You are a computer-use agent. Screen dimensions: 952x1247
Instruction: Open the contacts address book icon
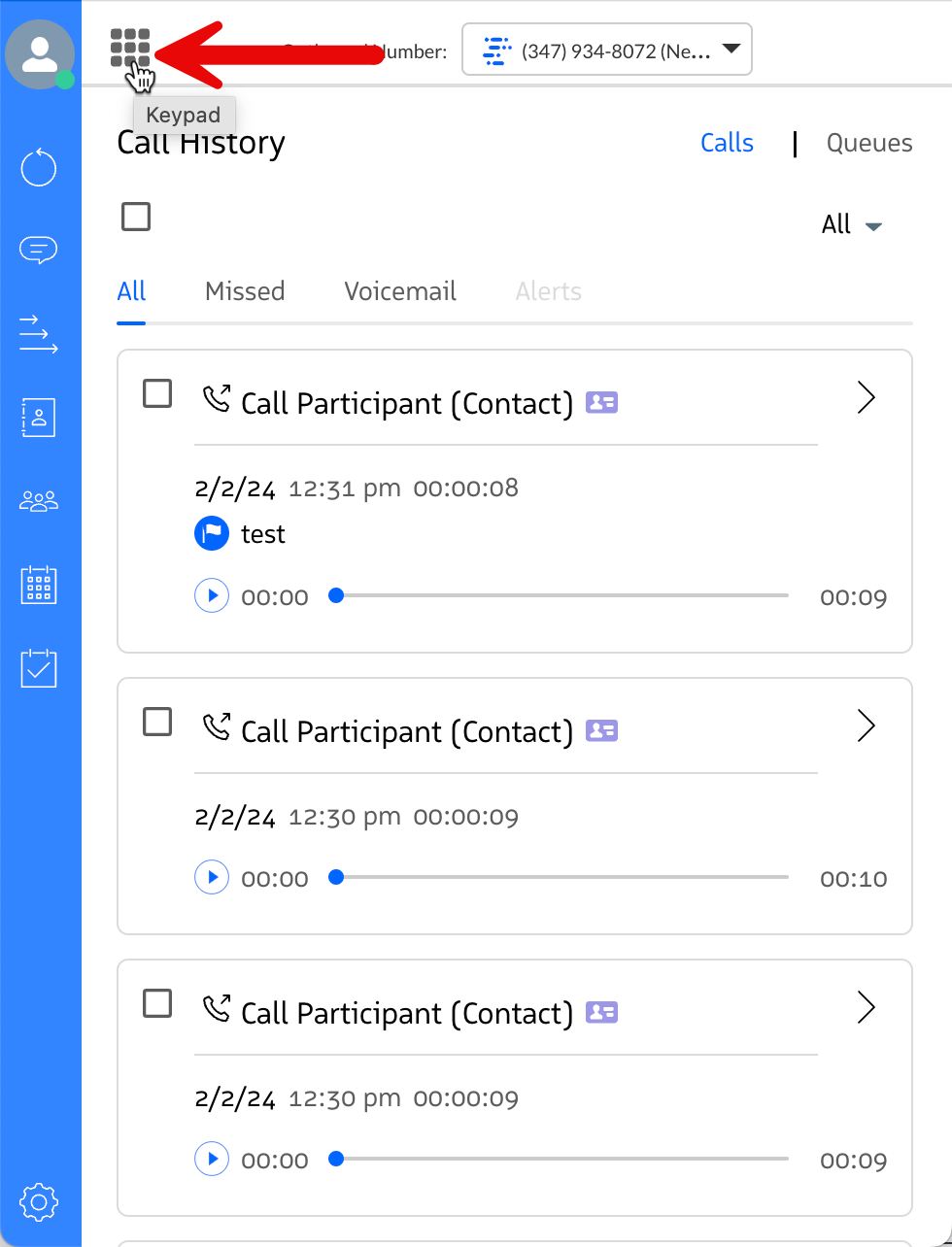[39, 418]
